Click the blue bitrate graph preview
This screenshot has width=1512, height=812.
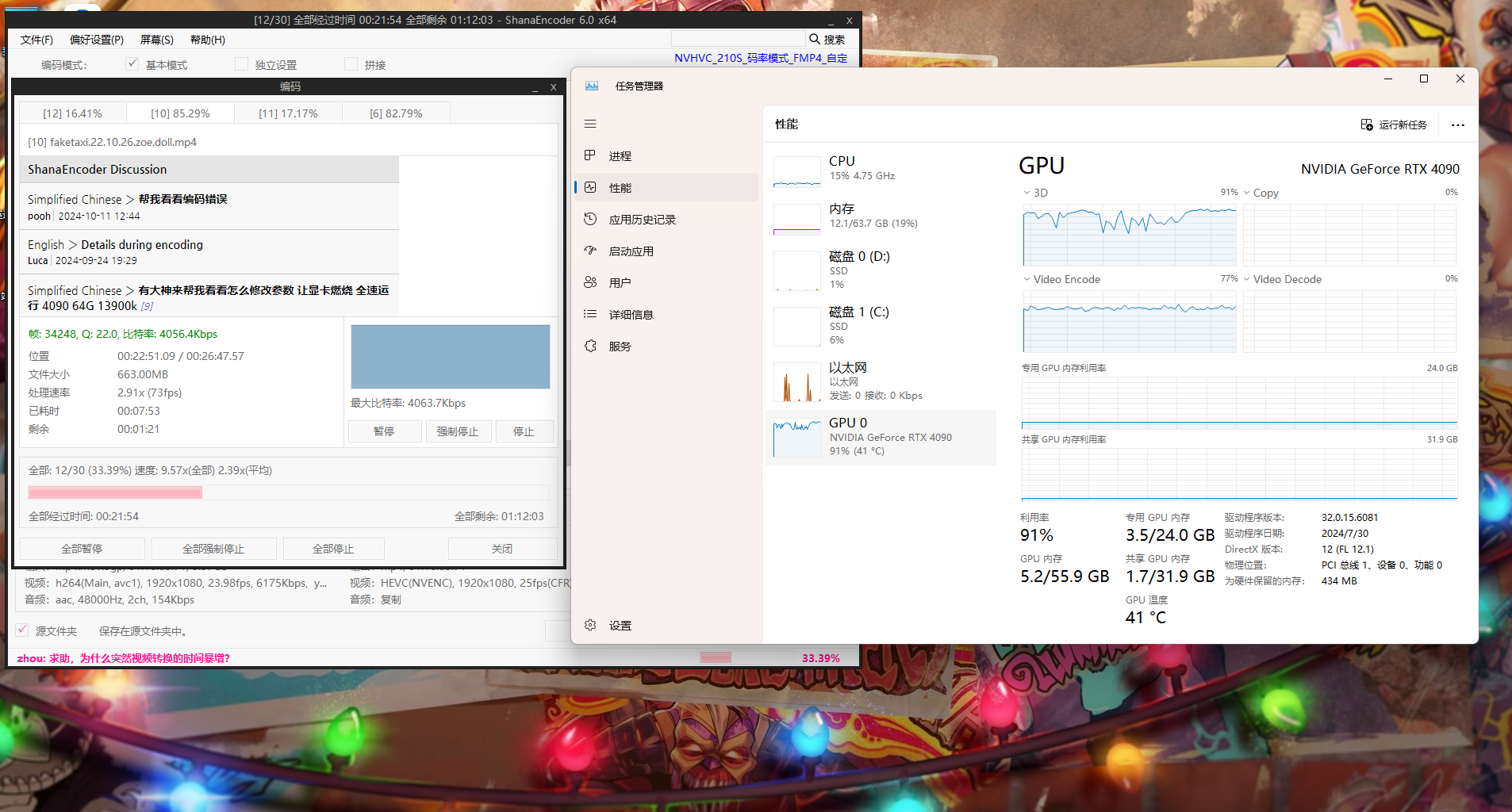point(451,357)
